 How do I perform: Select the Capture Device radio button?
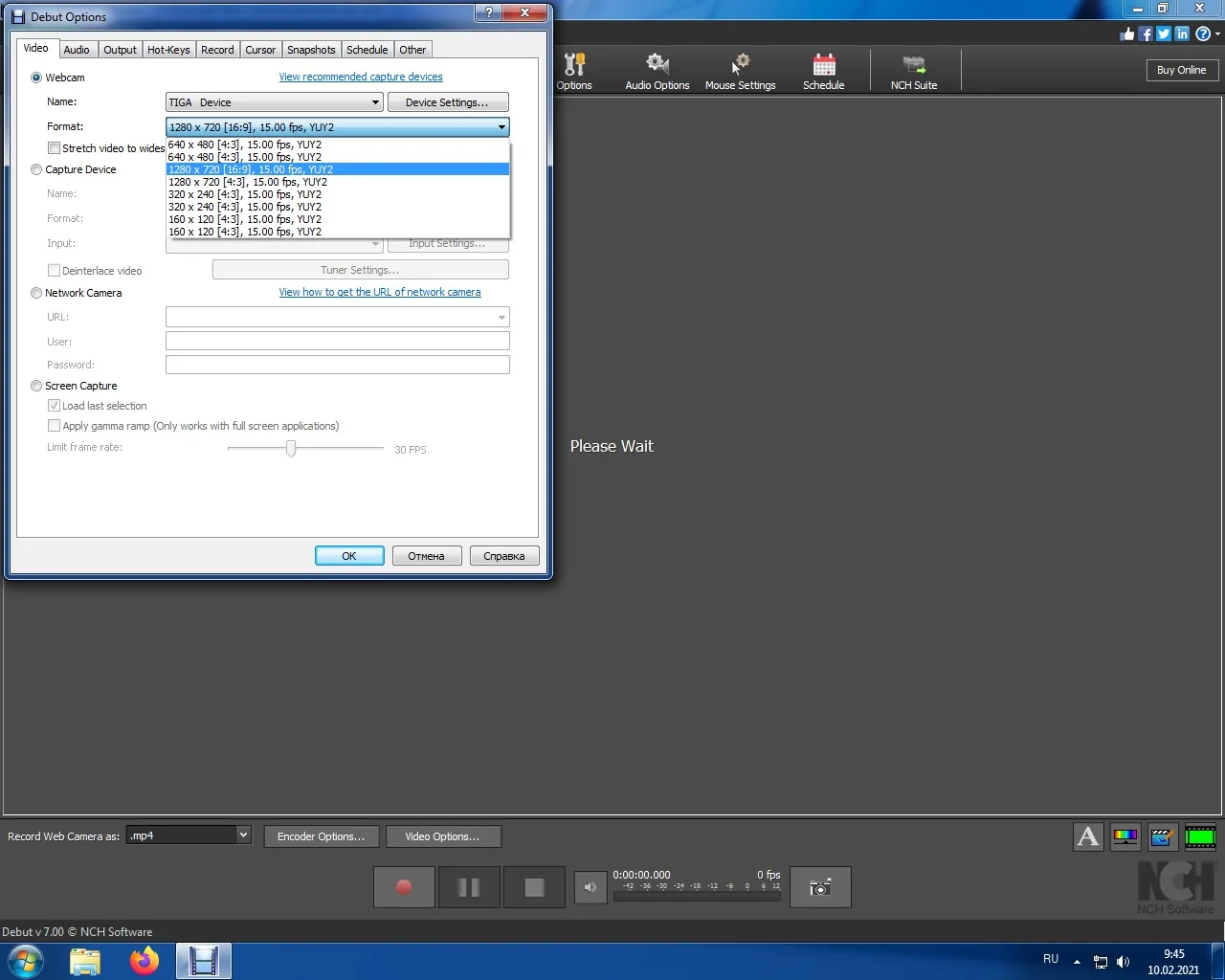click(x=36, y=169)
